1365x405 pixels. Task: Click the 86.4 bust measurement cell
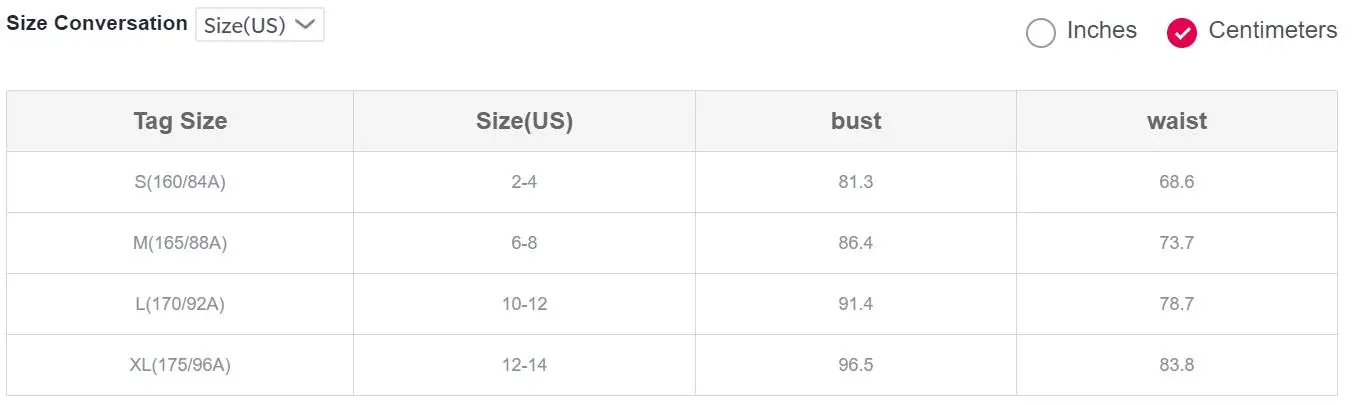856,243
